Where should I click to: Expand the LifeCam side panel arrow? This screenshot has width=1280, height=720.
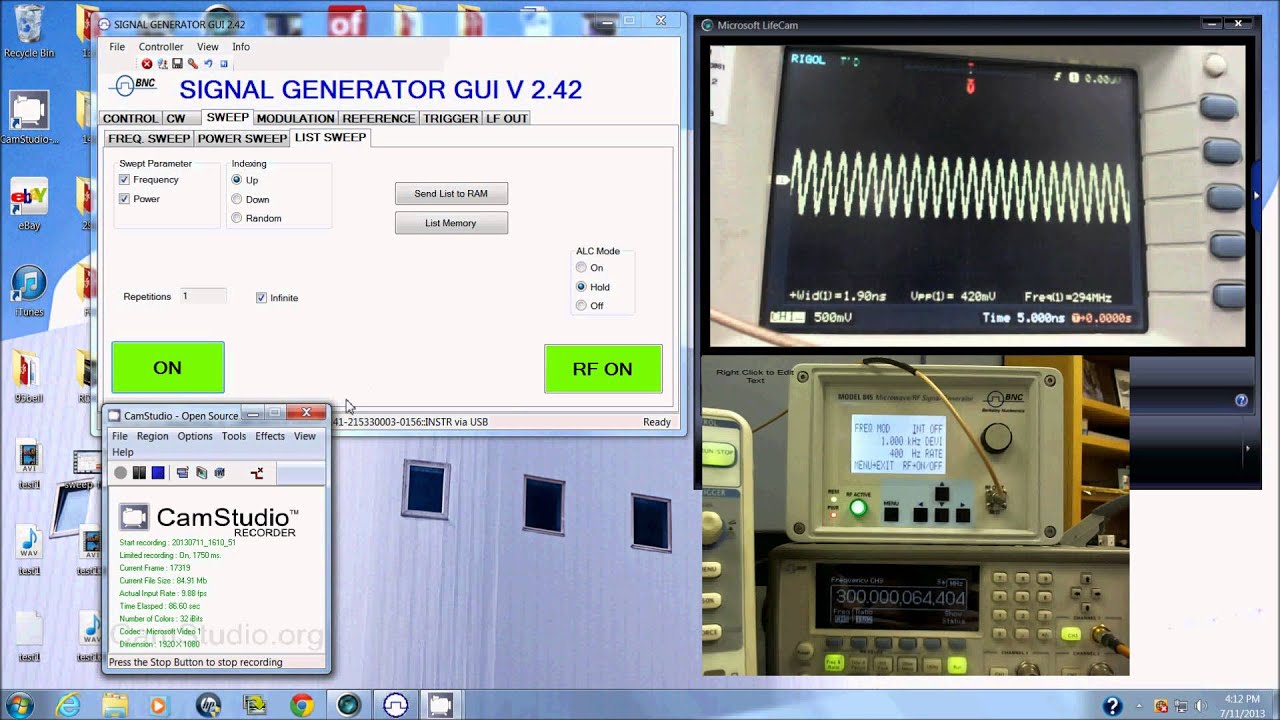[x=1257, y=196]
